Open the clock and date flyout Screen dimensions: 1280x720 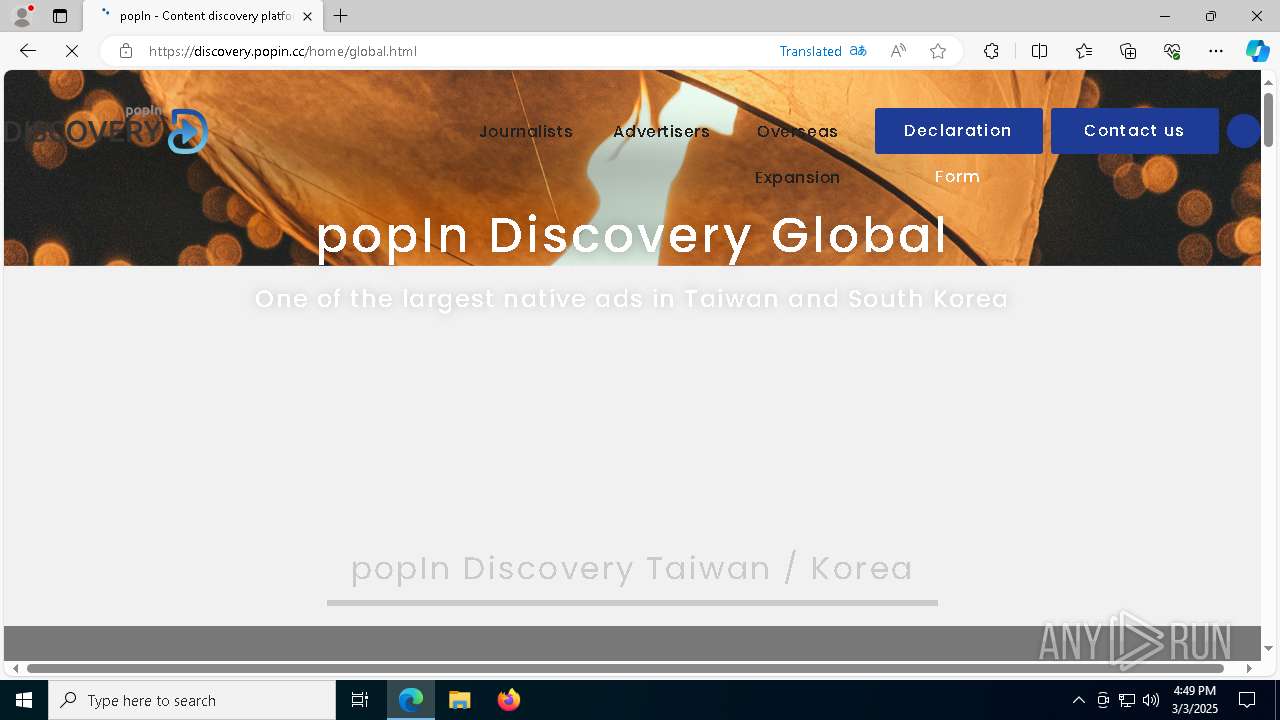(1195, 700)
